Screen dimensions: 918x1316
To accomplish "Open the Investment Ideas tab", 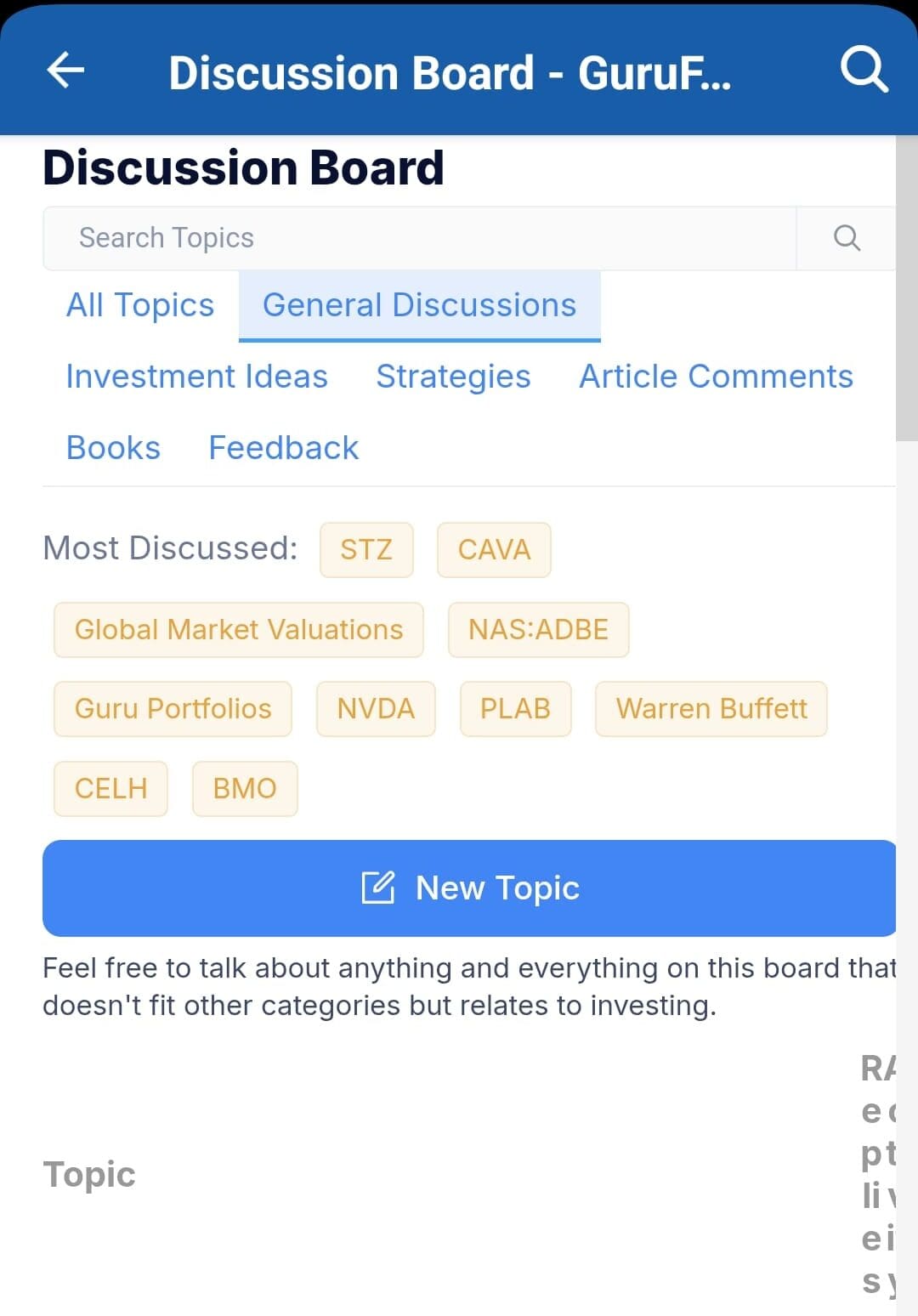I will 196,377.
